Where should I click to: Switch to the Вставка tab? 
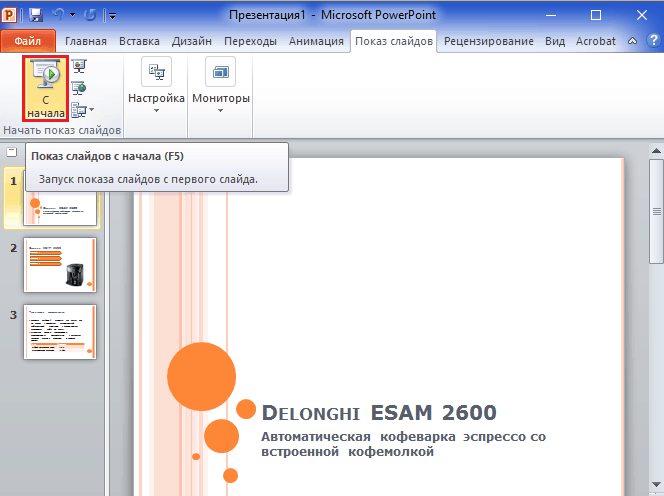point(139,41)
